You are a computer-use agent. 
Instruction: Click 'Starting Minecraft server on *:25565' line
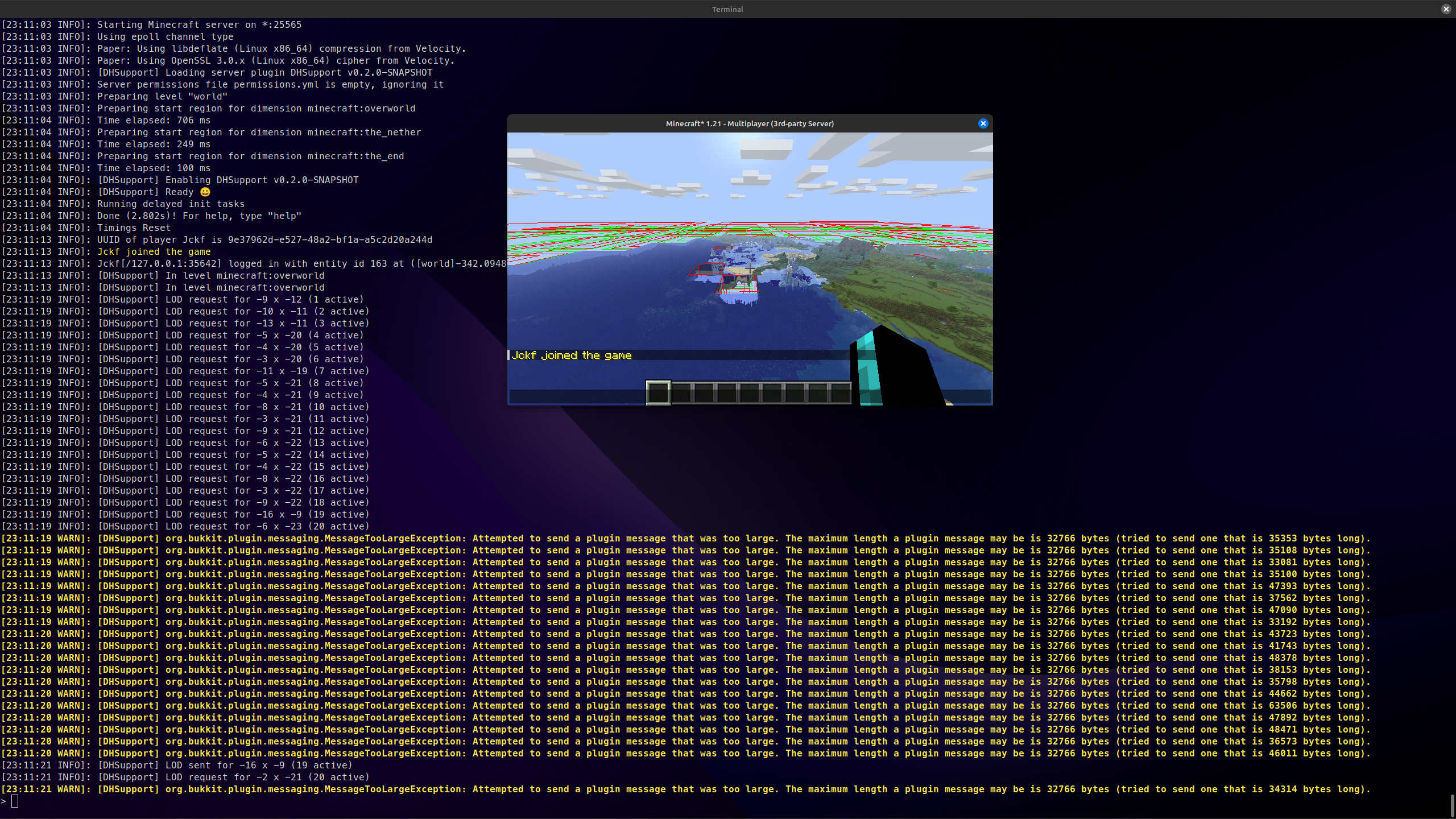pos(151,24)
